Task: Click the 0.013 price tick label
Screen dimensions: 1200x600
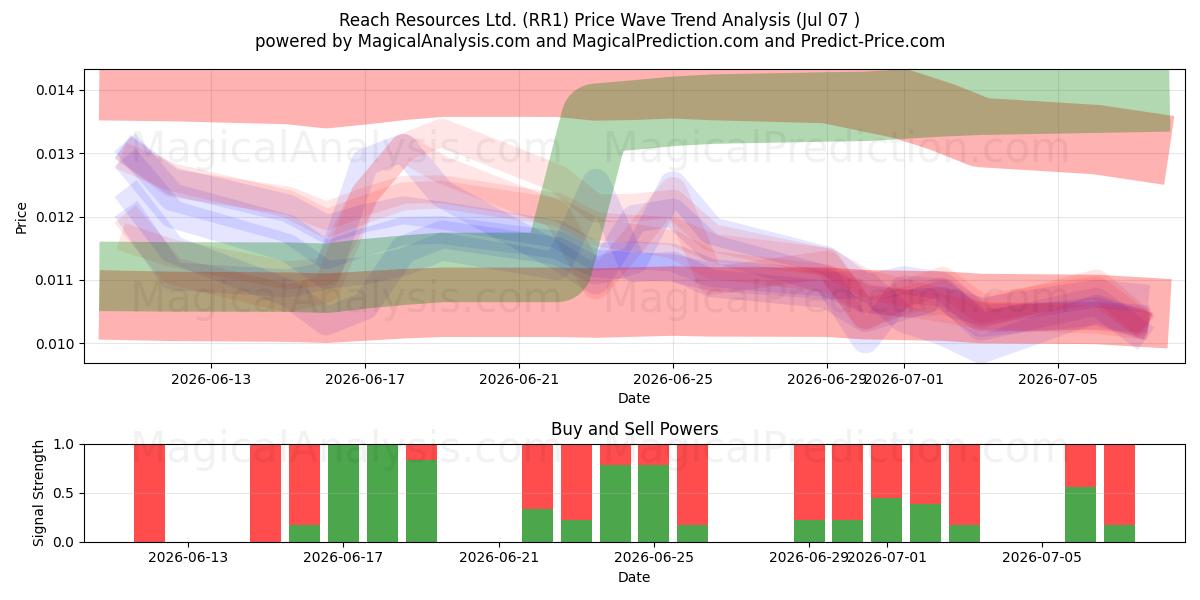Action: click(56, 154)
